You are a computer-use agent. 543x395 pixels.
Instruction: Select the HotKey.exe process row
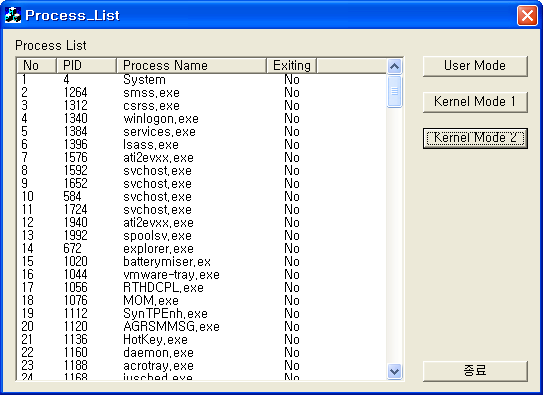pos(202,339)
